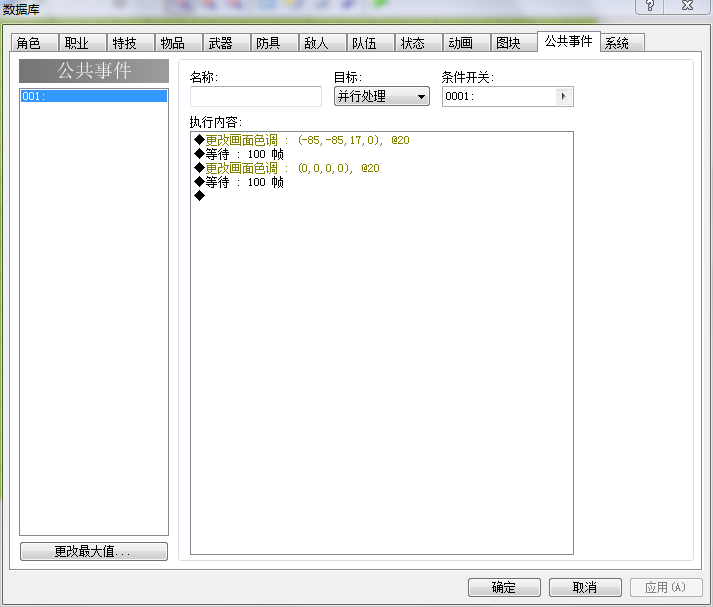Click the 取消 button
The height and width of the screenshot is (607, 713).
[585, 587]
